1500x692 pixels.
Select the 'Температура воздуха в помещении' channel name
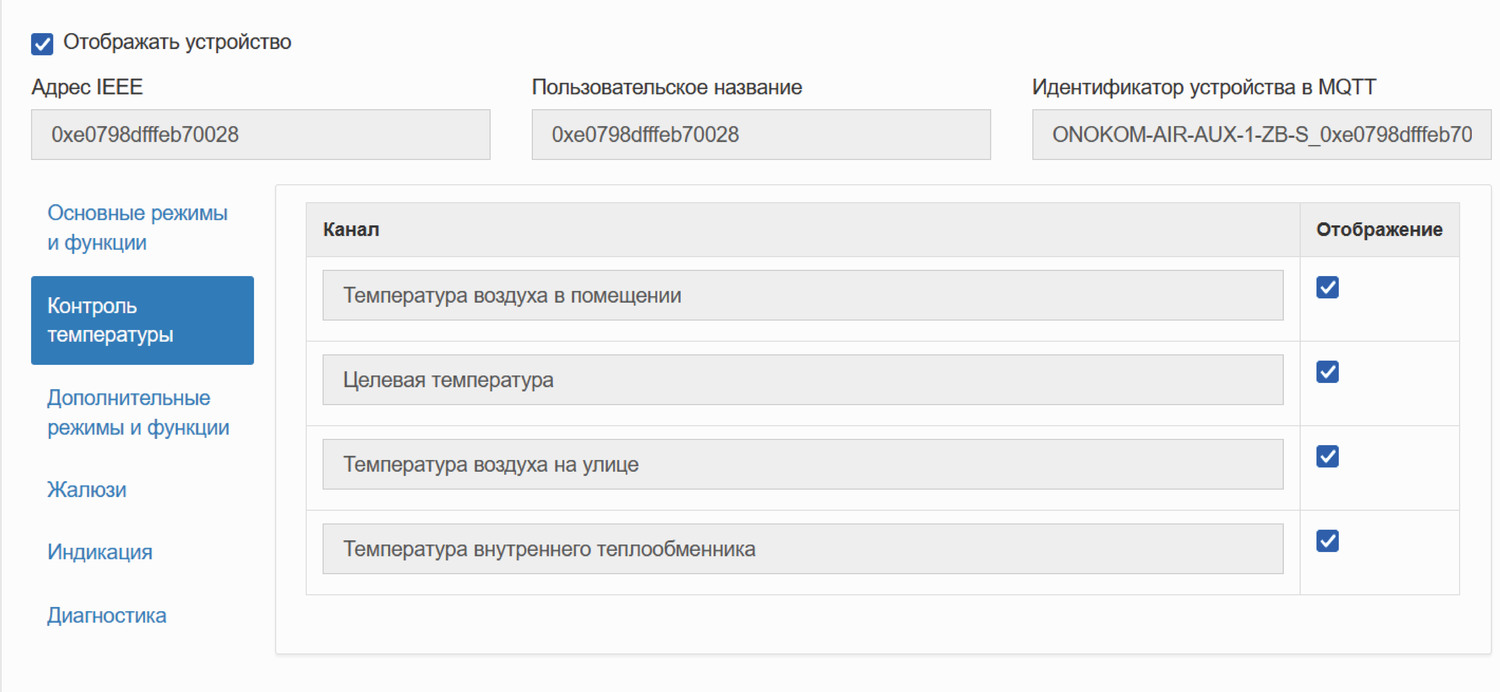click(802, 295)
